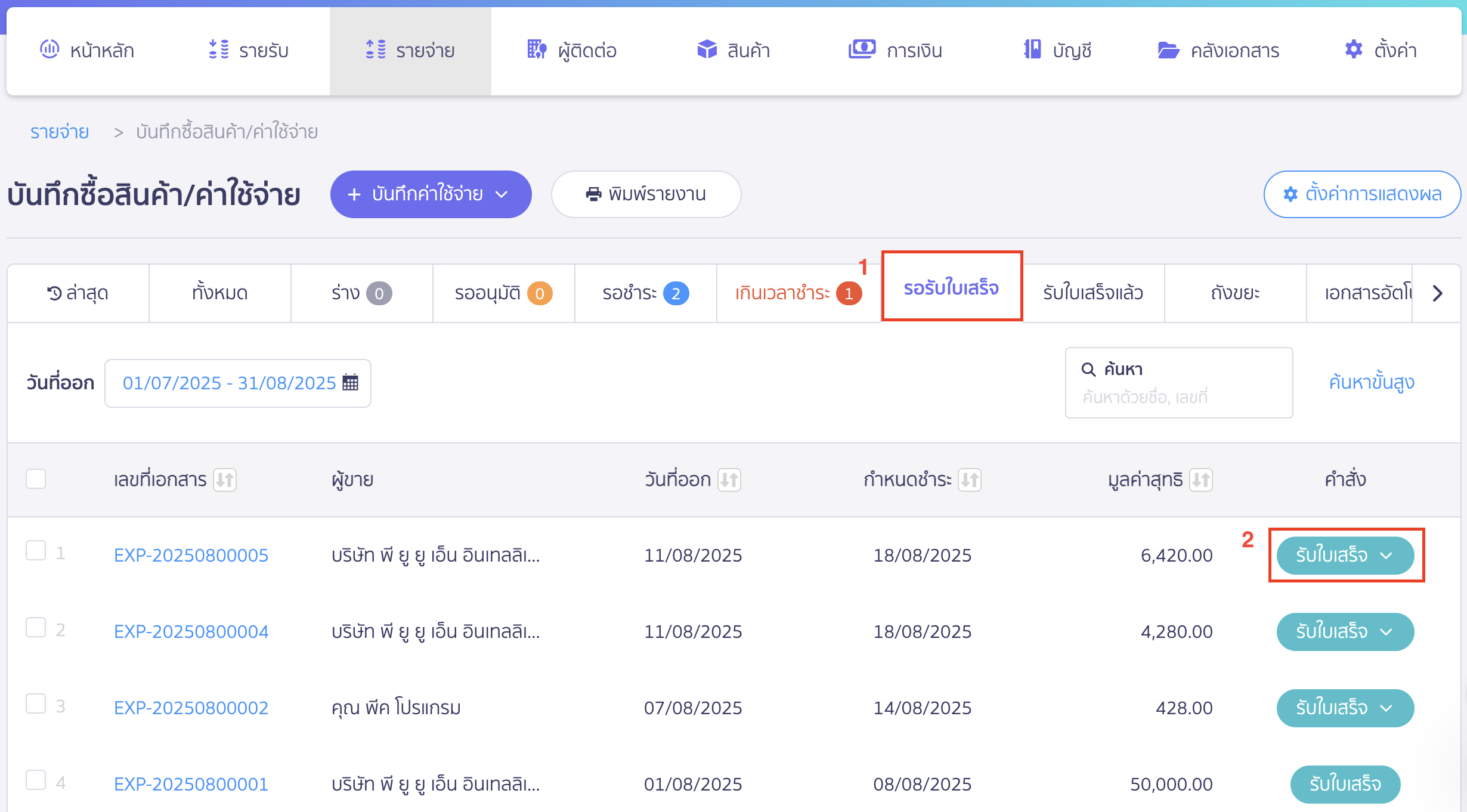The width and height of the screenshot is (1467, 812).
Task: Click gear icon in ตั้งค่าการแสดงผล
Action: (x=1290, y=194)
